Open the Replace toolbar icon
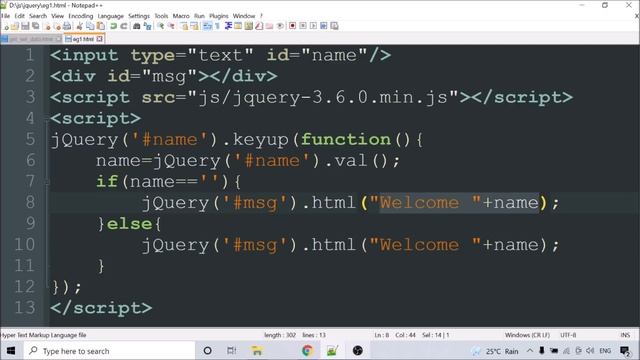 [x=147, y=26]
